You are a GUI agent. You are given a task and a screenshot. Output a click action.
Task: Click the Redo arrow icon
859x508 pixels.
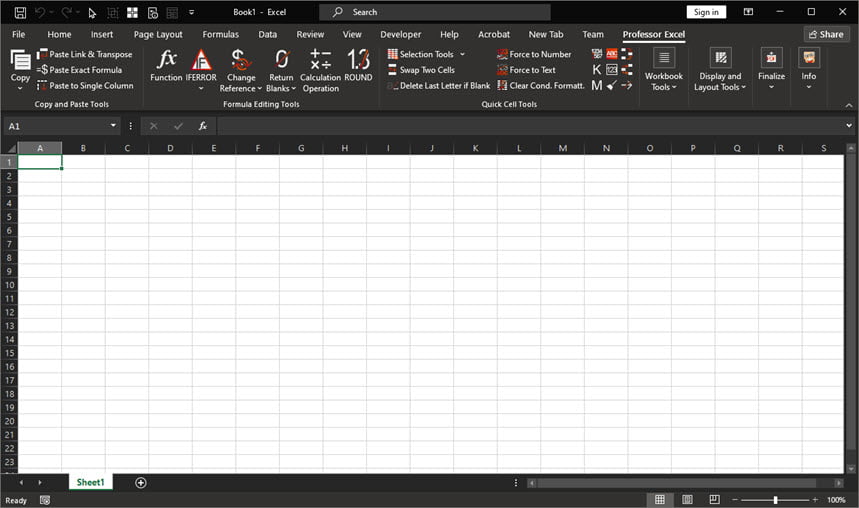point(66,12)
